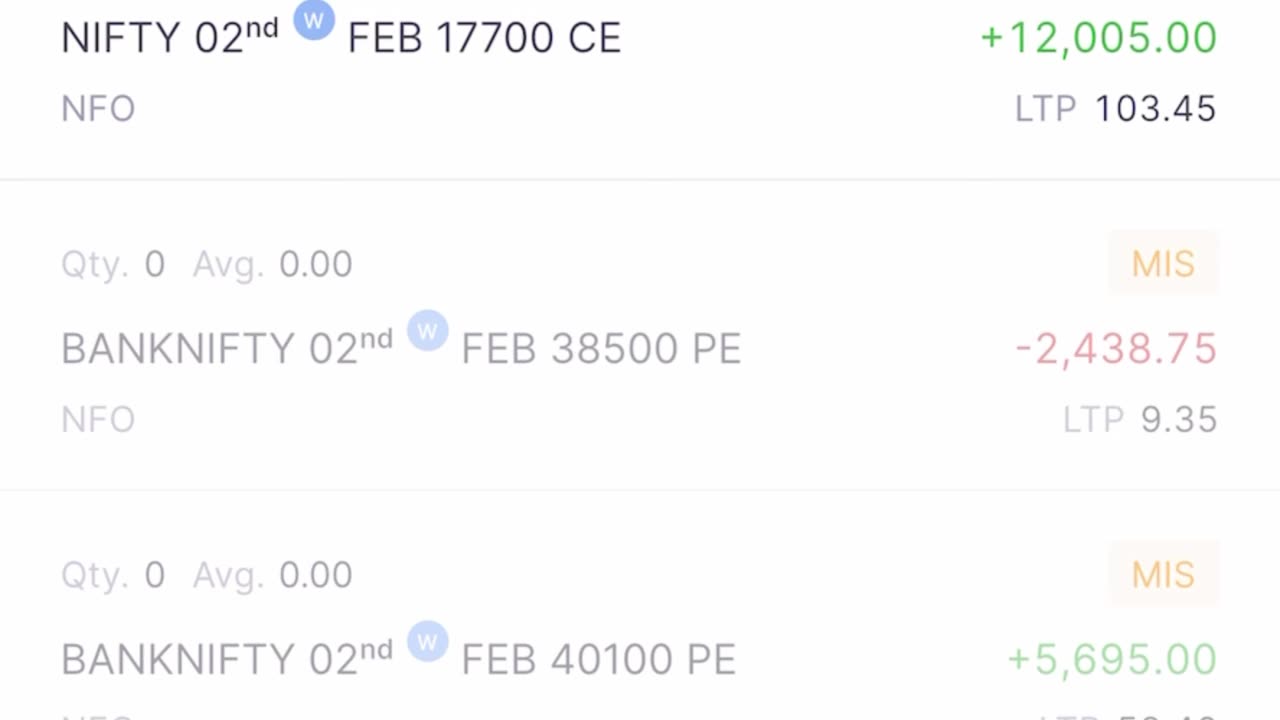Viewport: 1280px width, 720px height.
Task: Click the +5,695.00 profit figure
Action: point(1112,660)
